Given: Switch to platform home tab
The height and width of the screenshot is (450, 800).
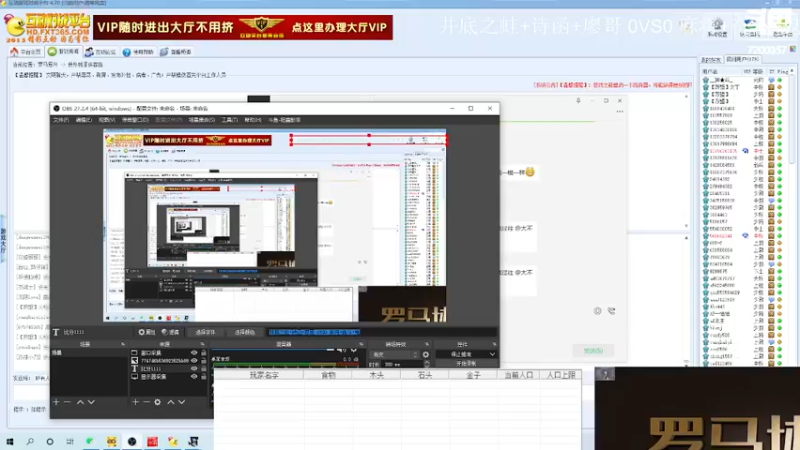Looking at the screenshot, I should pyautogui.click(x=26, y=52).
